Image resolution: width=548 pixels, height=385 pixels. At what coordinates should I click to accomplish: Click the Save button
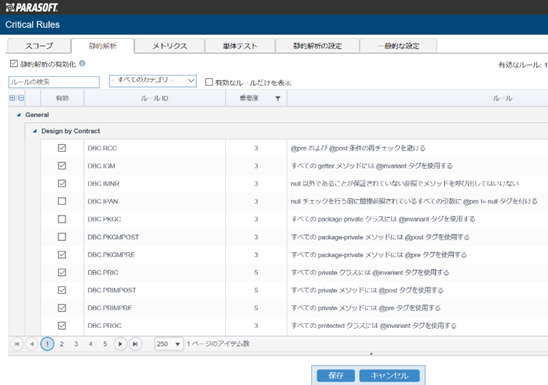point(336,376)
